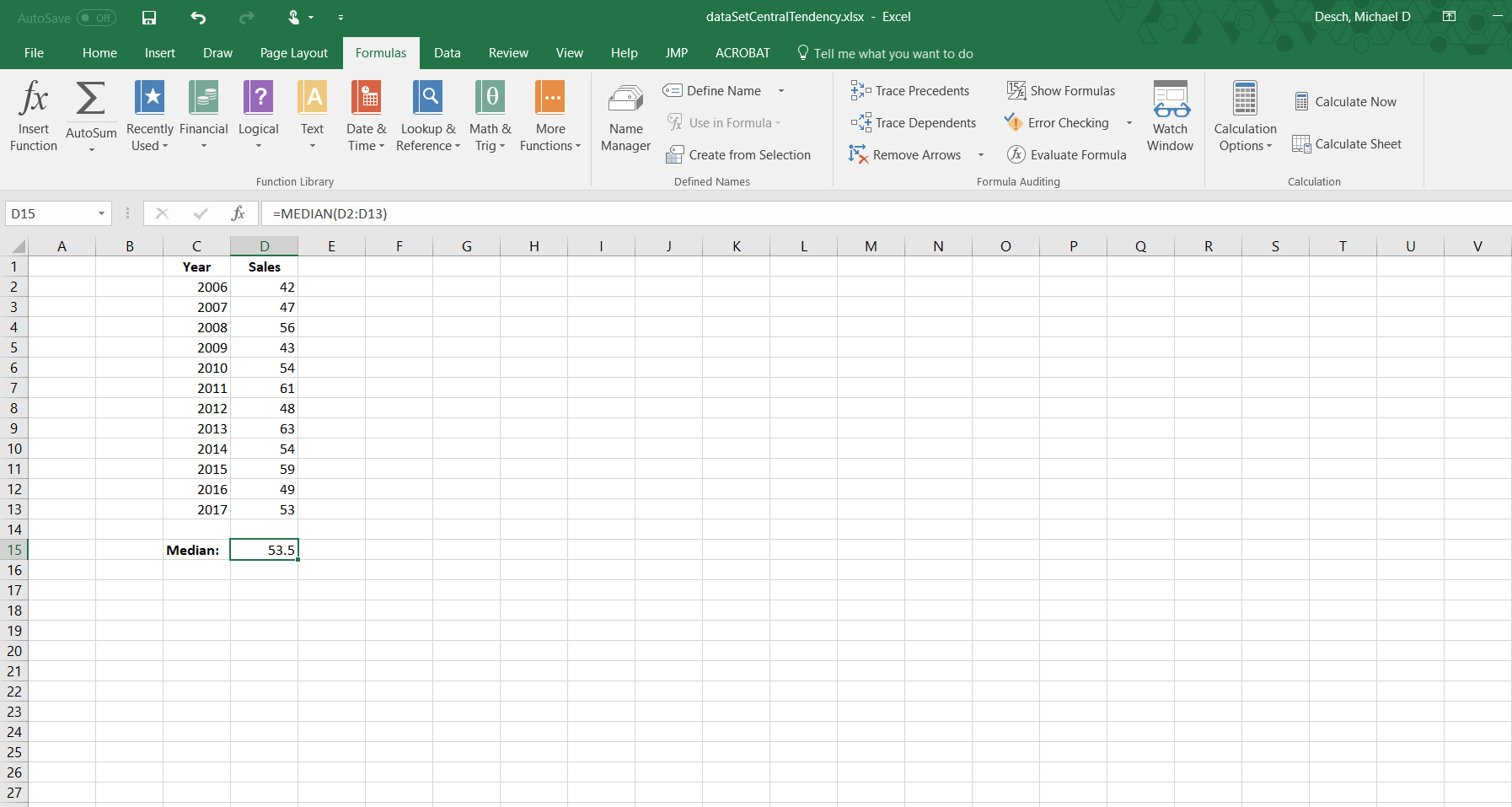Expand the Name Box dropdown arrow
Viewport: 1512px width, 807px height.
click(101, 214)
